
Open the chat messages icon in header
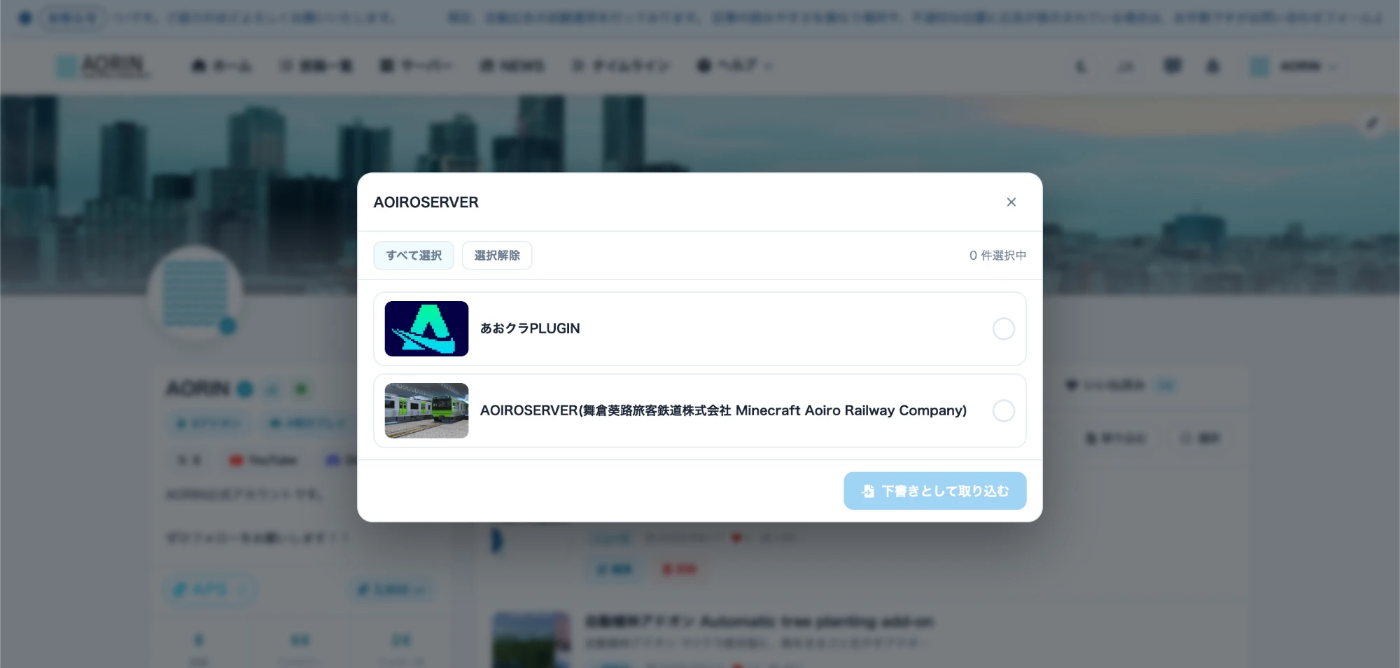click(x=1173, y=66)
